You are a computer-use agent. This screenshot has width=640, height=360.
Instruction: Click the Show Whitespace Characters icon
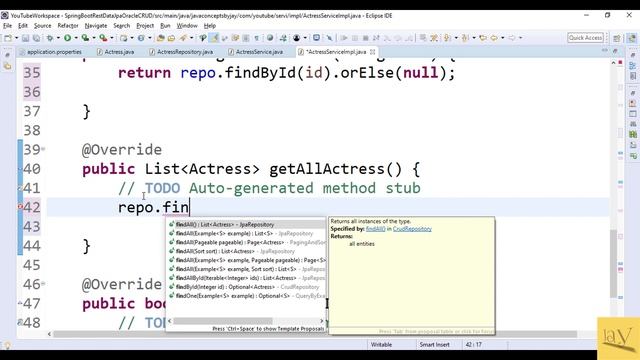(257, 38)
